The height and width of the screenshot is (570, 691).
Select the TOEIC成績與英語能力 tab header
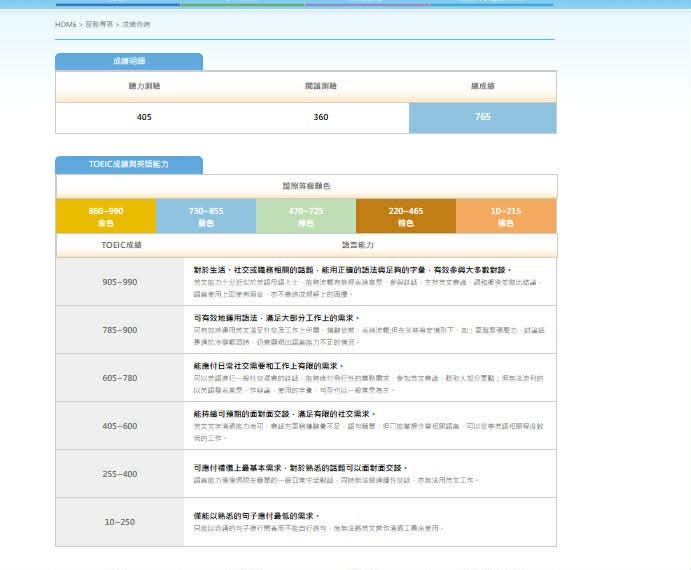[x=129, y=165]
